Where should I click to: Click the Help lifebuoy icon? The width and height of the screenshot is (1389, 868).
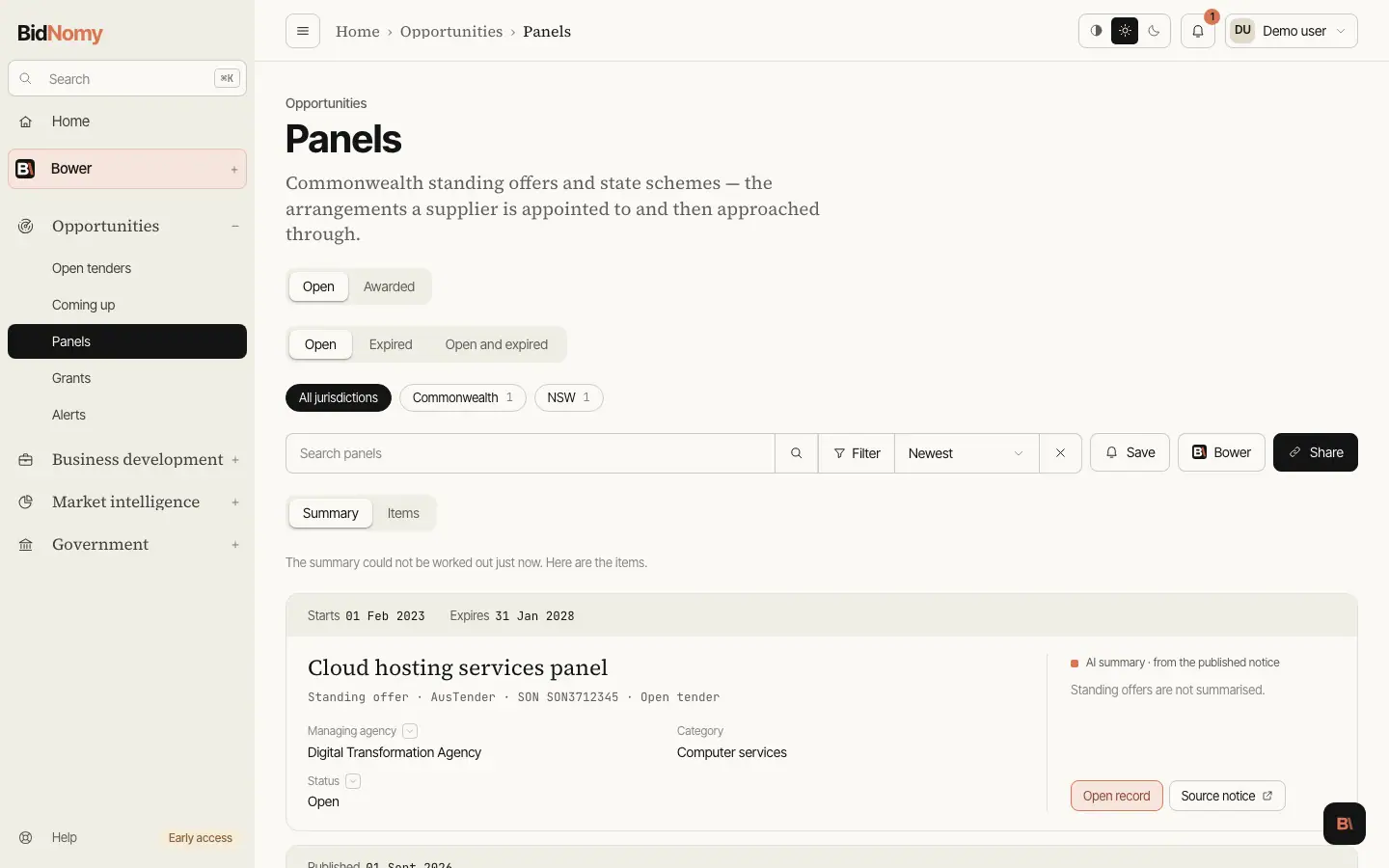(x=26, y=837)
